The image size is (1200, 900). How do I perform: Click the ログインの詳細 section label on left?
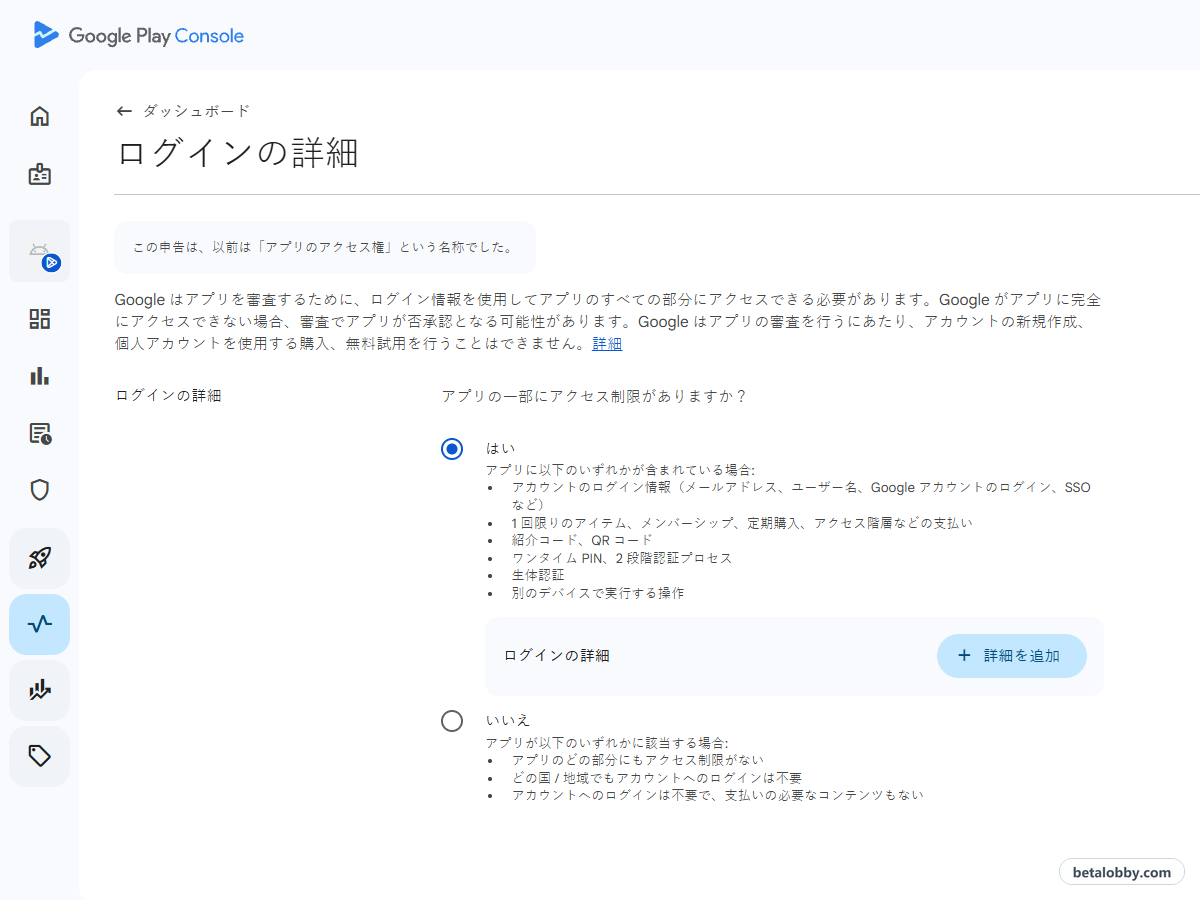coord(168,396)
